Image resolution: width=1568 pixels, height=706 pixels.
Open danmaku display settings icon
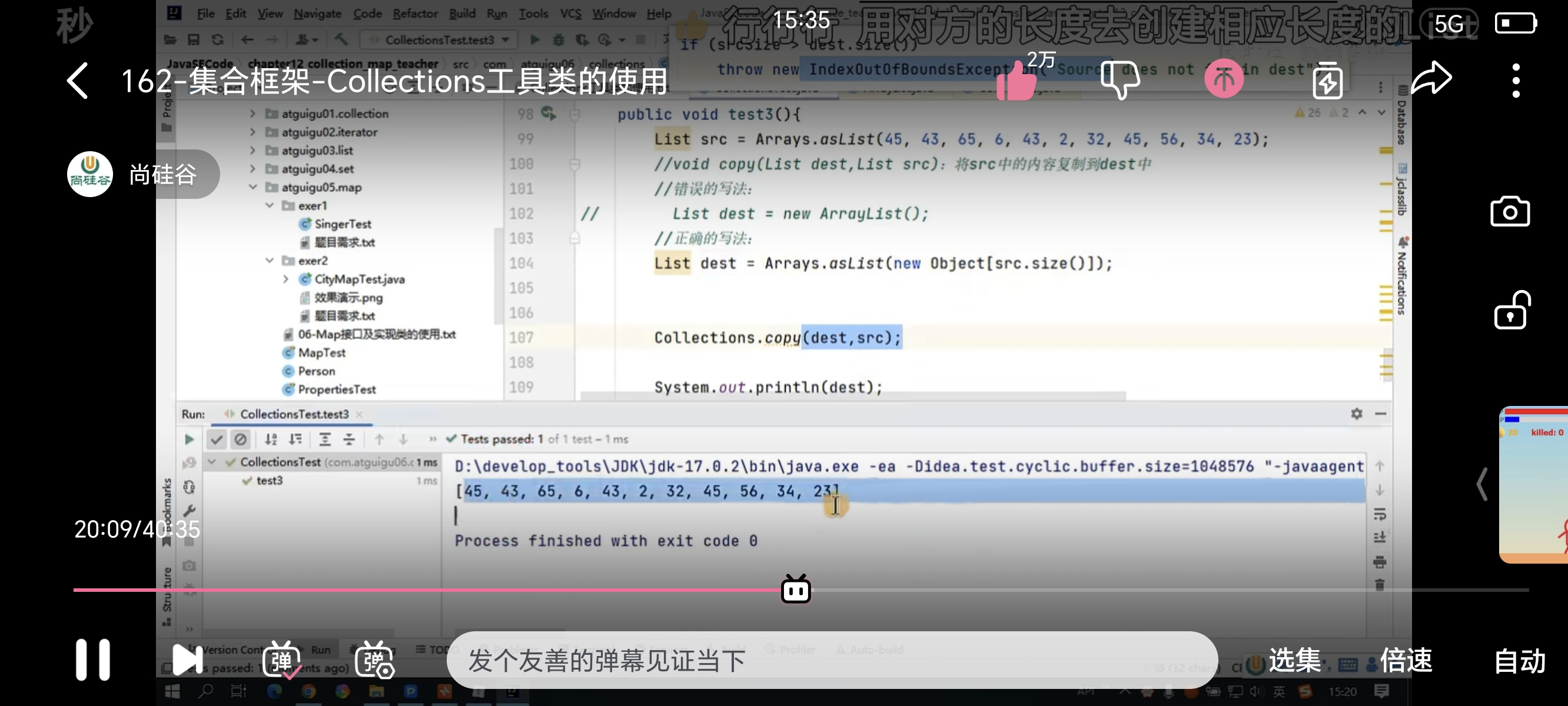tap(374, 660)
